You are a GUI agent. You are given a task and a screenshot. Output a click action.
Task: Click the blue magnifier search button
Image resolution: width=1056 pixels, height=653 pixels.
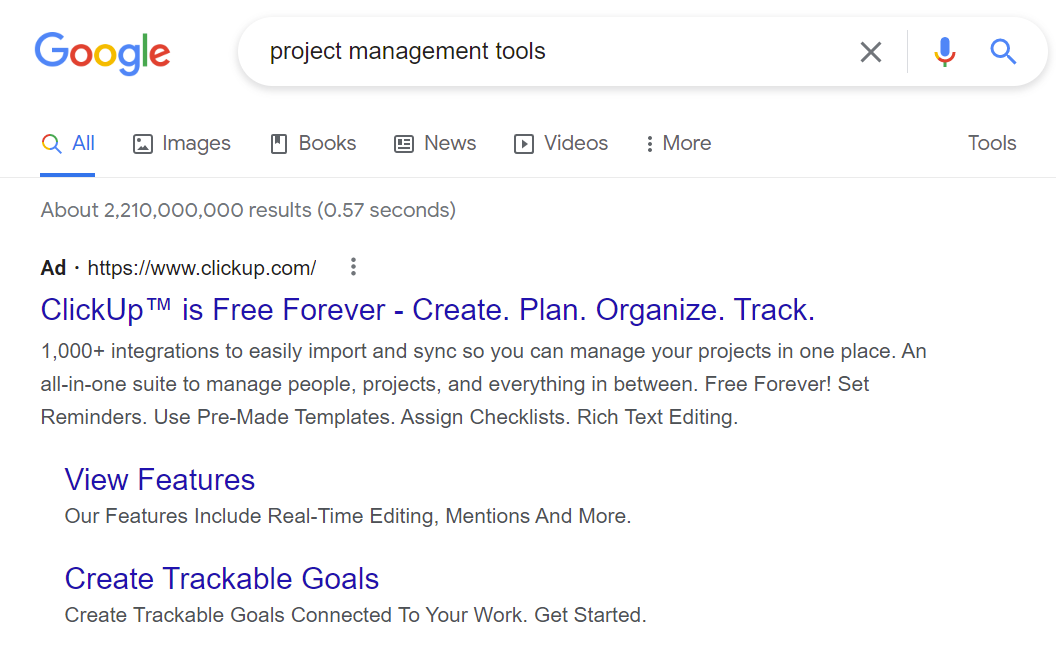coord(1003,52)
